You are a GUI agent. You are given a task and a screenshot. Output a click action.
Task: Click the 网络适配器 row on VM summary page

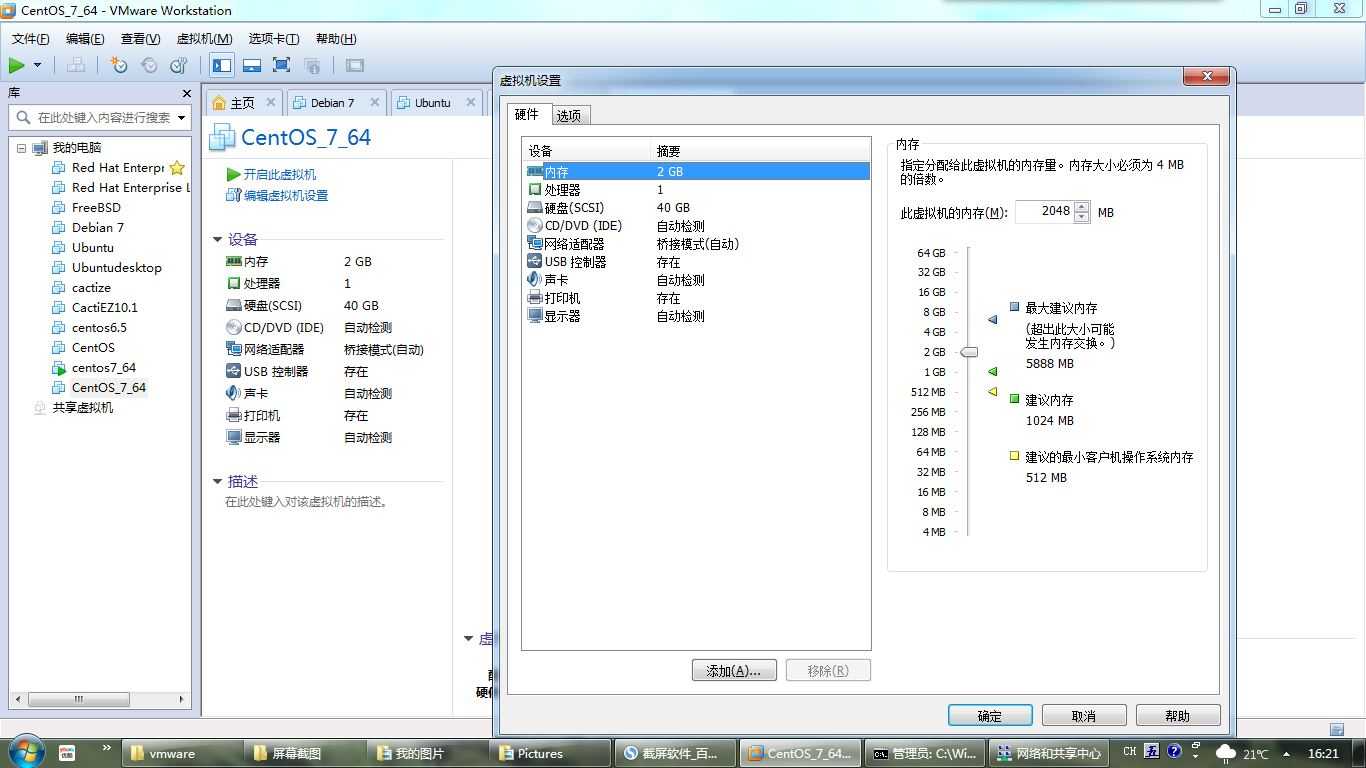coord(325,349)
